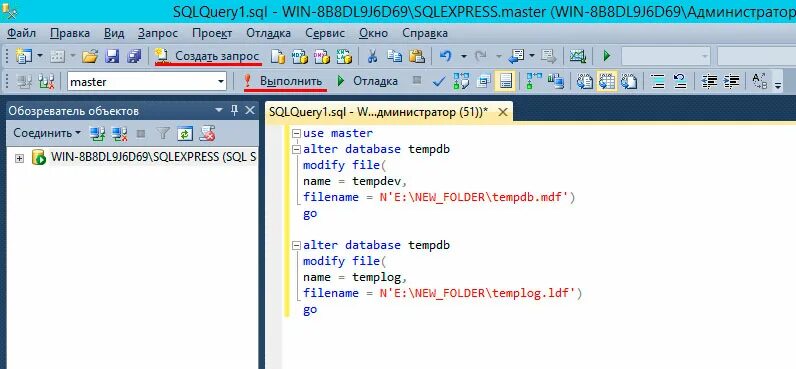Open the Соединить dropdown in Object Explorer
The width and height of the screenshot is (796, 369).
coord(47,133)
